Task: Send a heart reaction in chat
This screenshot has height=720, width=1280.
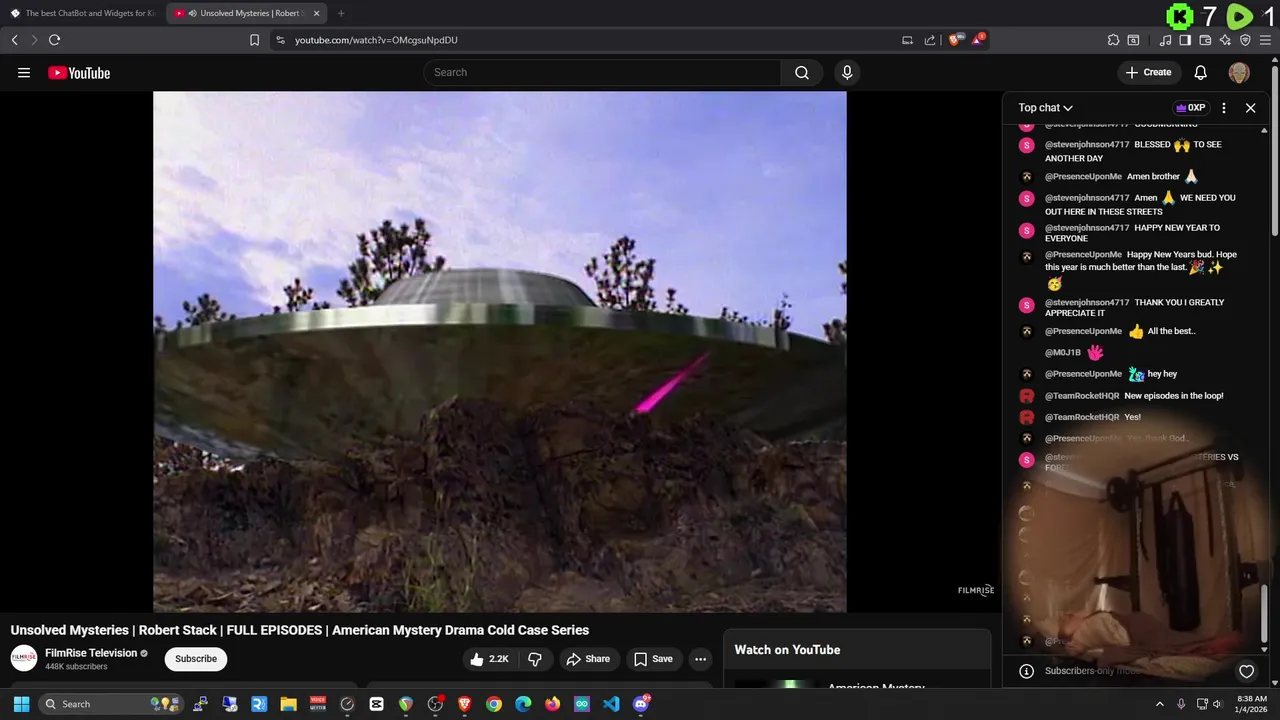Action: click(x=1246, y=671)
